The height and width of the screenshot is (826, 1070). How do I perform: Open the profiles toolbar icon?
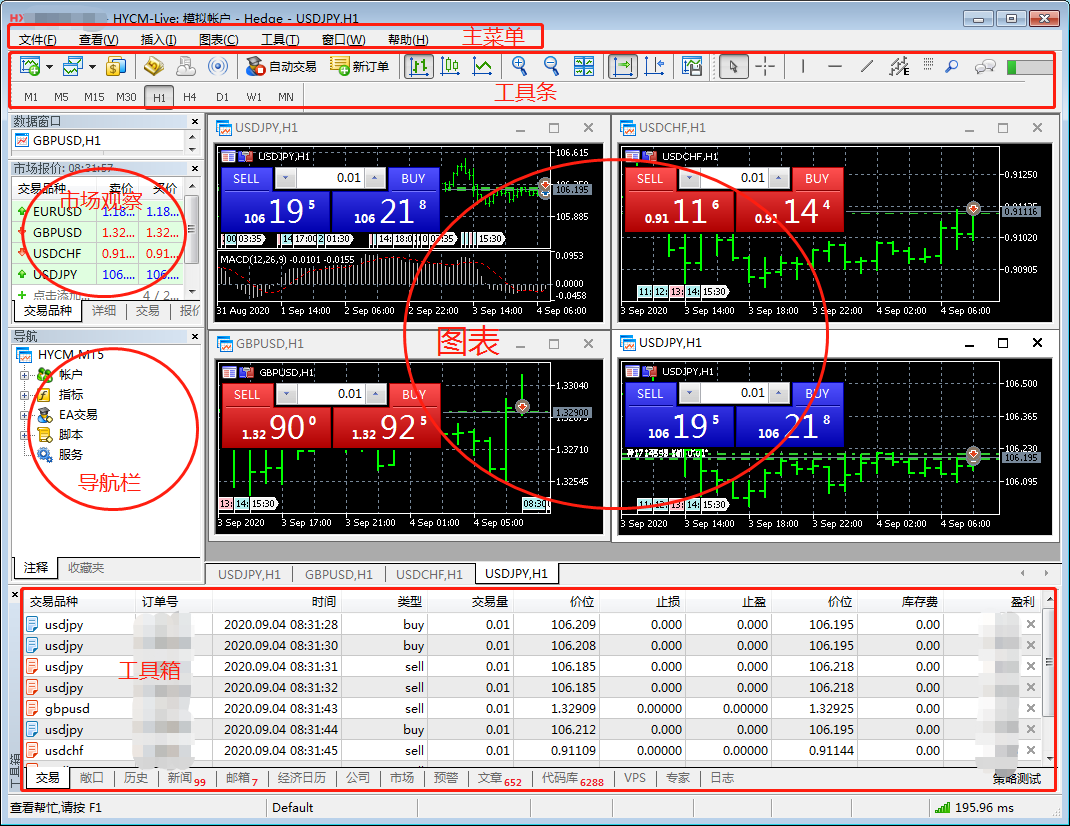(x=73, y=66)
